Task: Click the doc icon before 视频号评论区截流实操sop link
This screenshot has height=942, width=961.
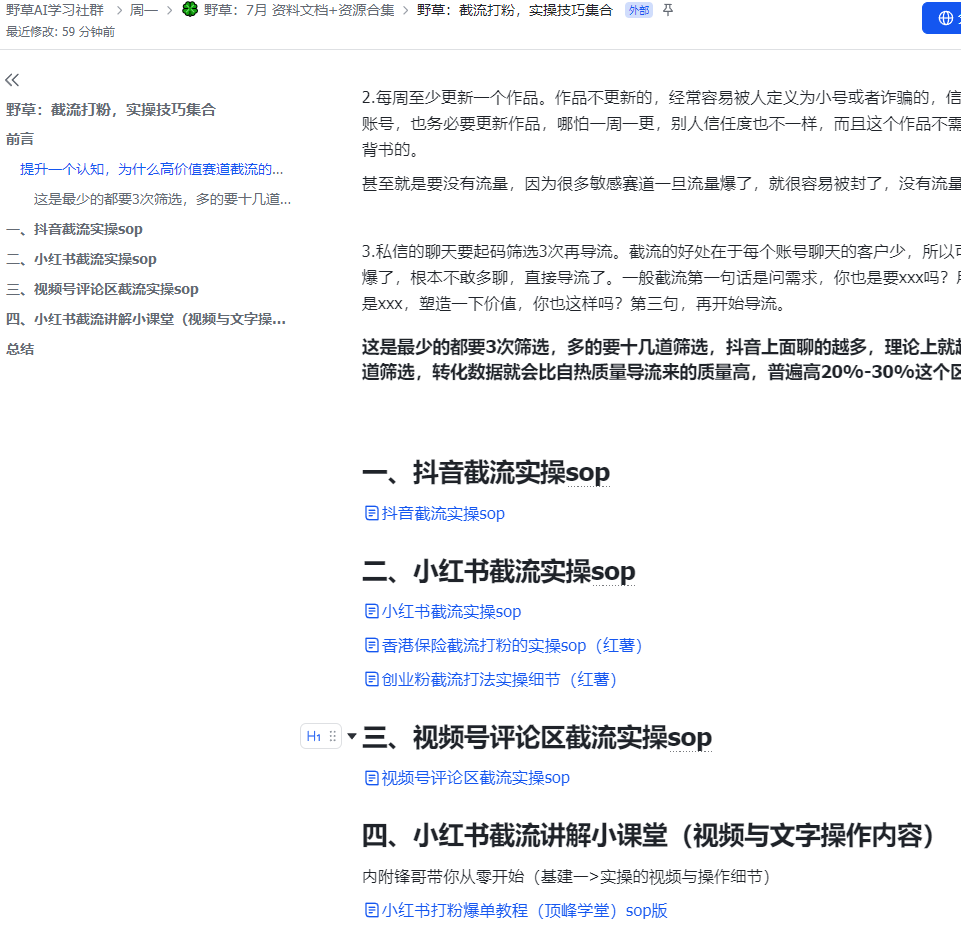Action: (371, 778)
